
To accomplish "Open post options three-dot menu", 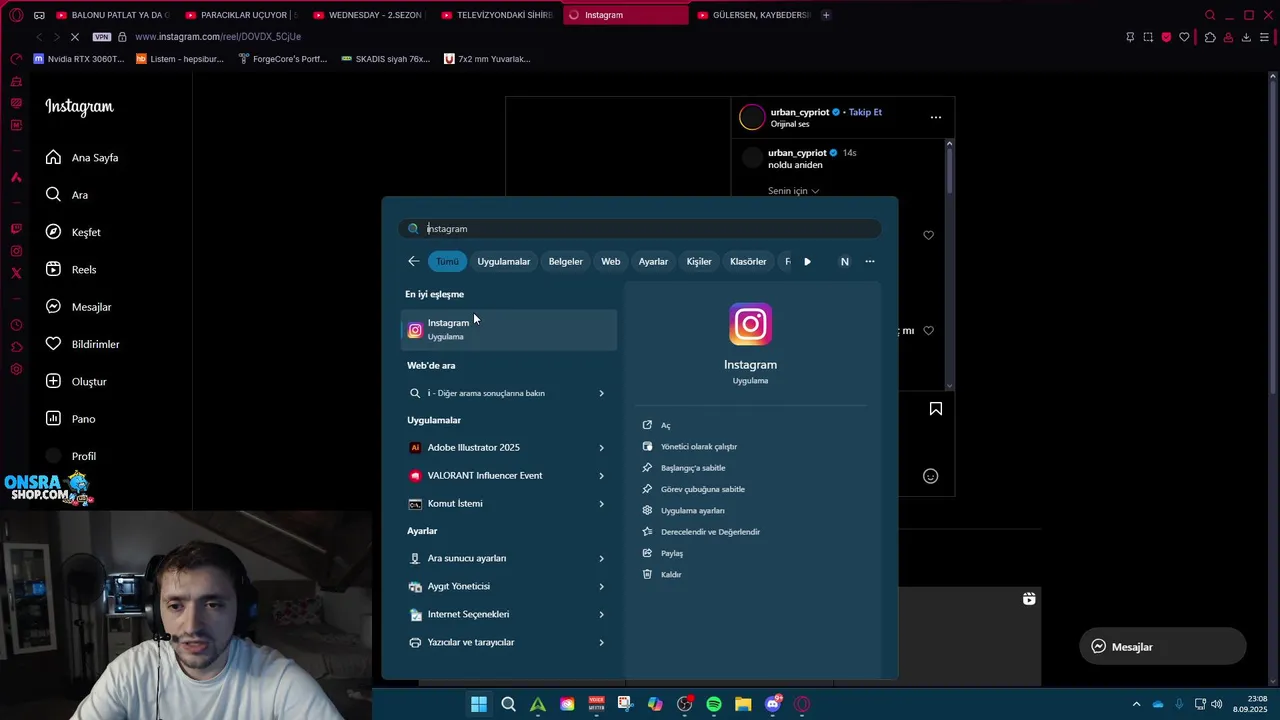I will pos(936,117).
